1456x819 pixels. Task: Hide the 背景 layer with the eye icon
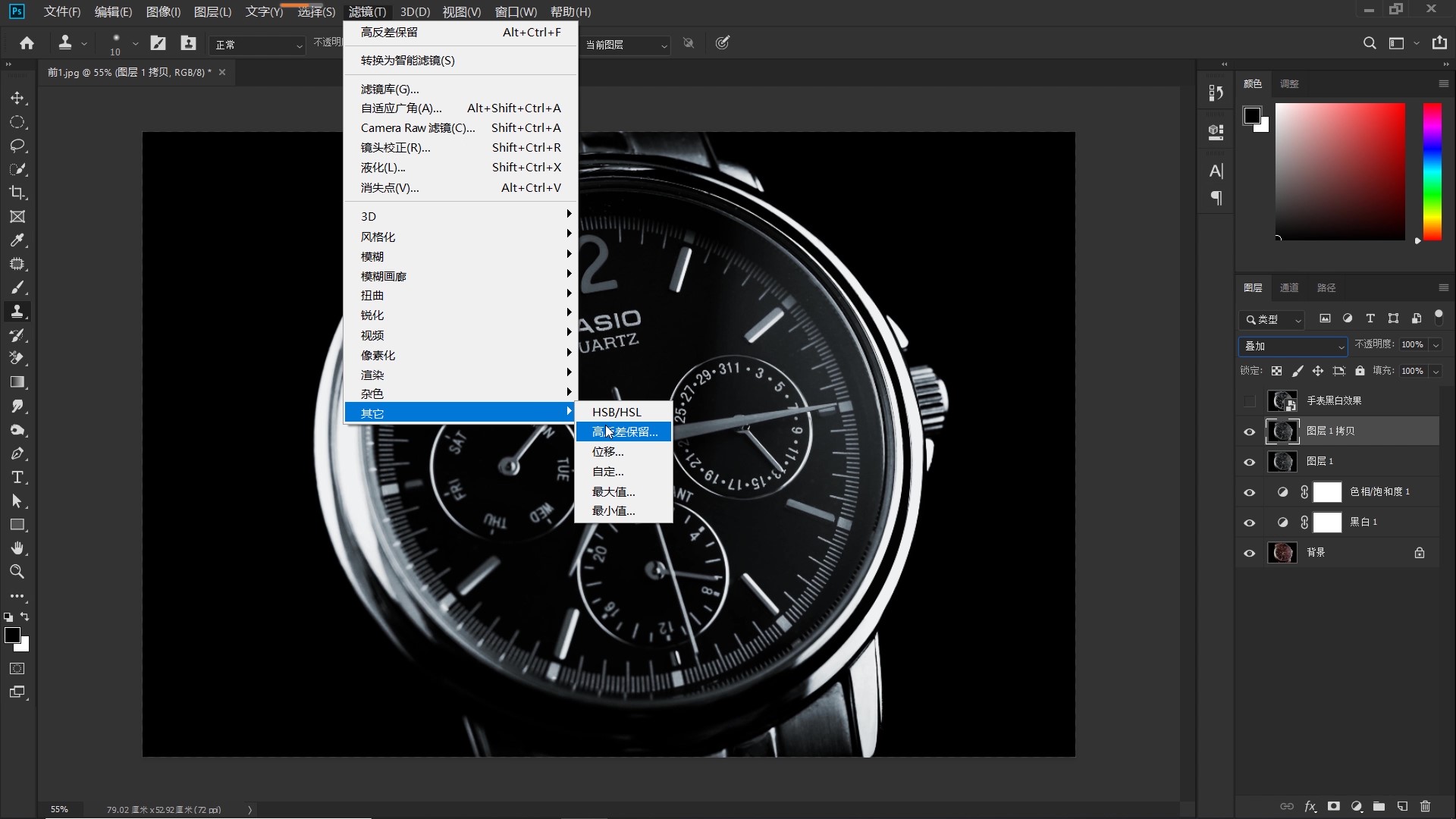pos(1250,553)
